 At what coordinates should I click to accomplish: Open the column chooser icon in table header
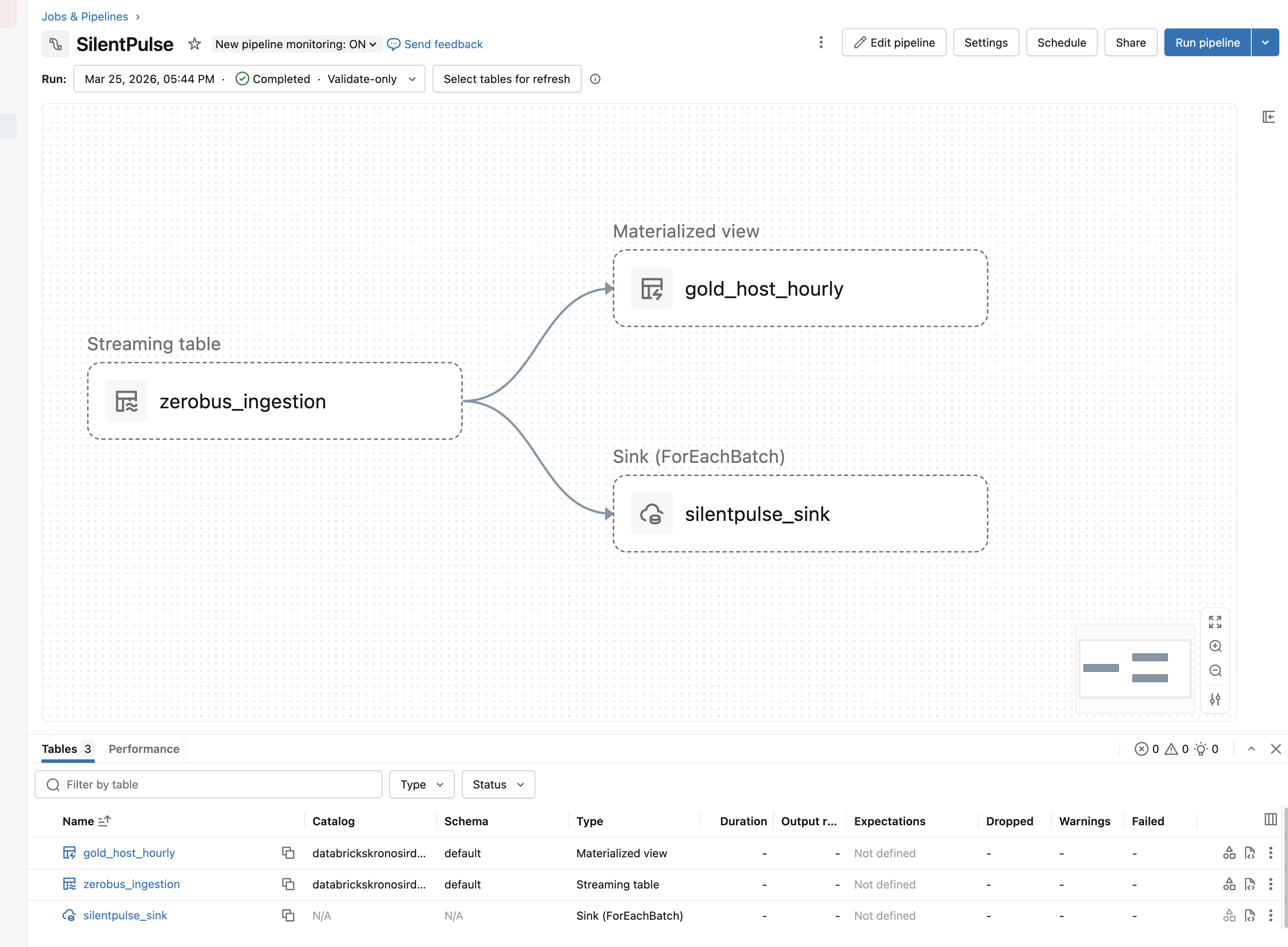1270,820
